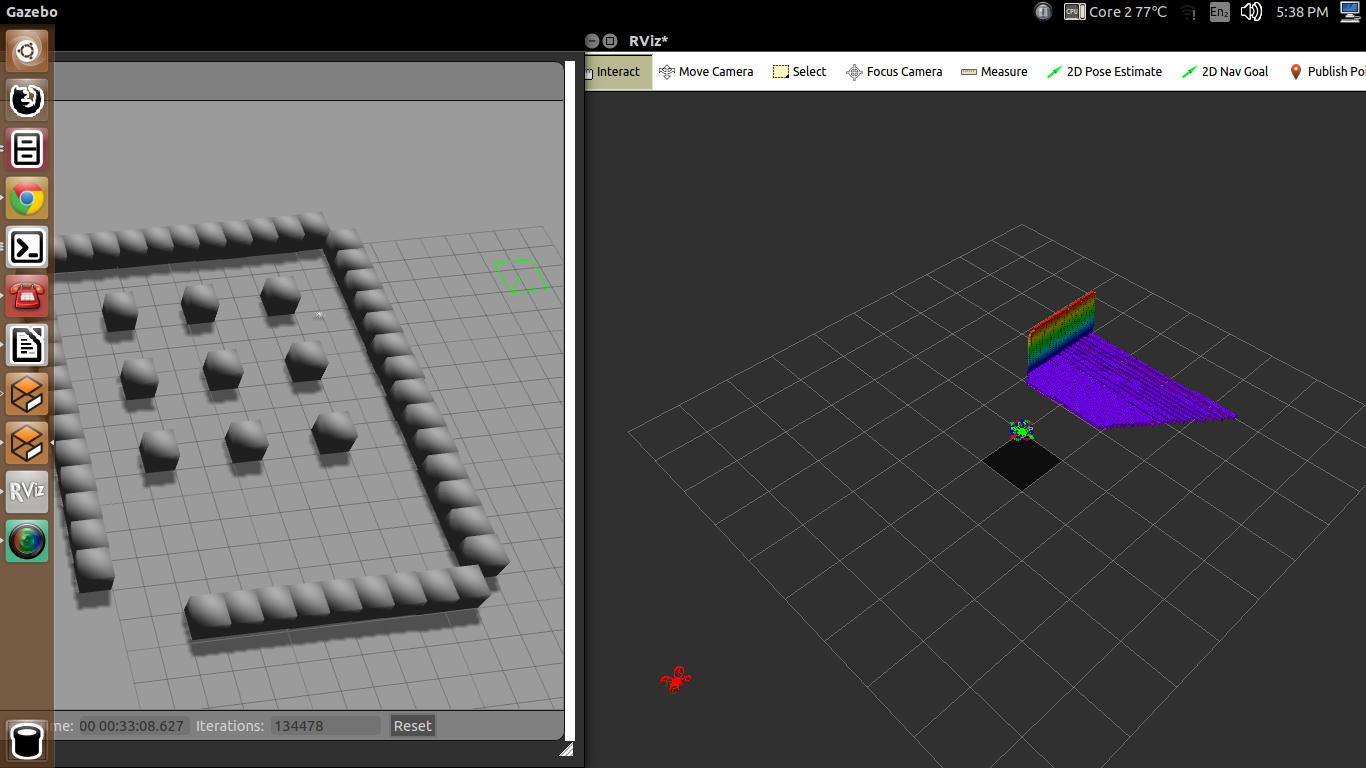Choose the Publish Point tool
The height and width of the screenshot is (768, 1366).
pos(1326,72)
